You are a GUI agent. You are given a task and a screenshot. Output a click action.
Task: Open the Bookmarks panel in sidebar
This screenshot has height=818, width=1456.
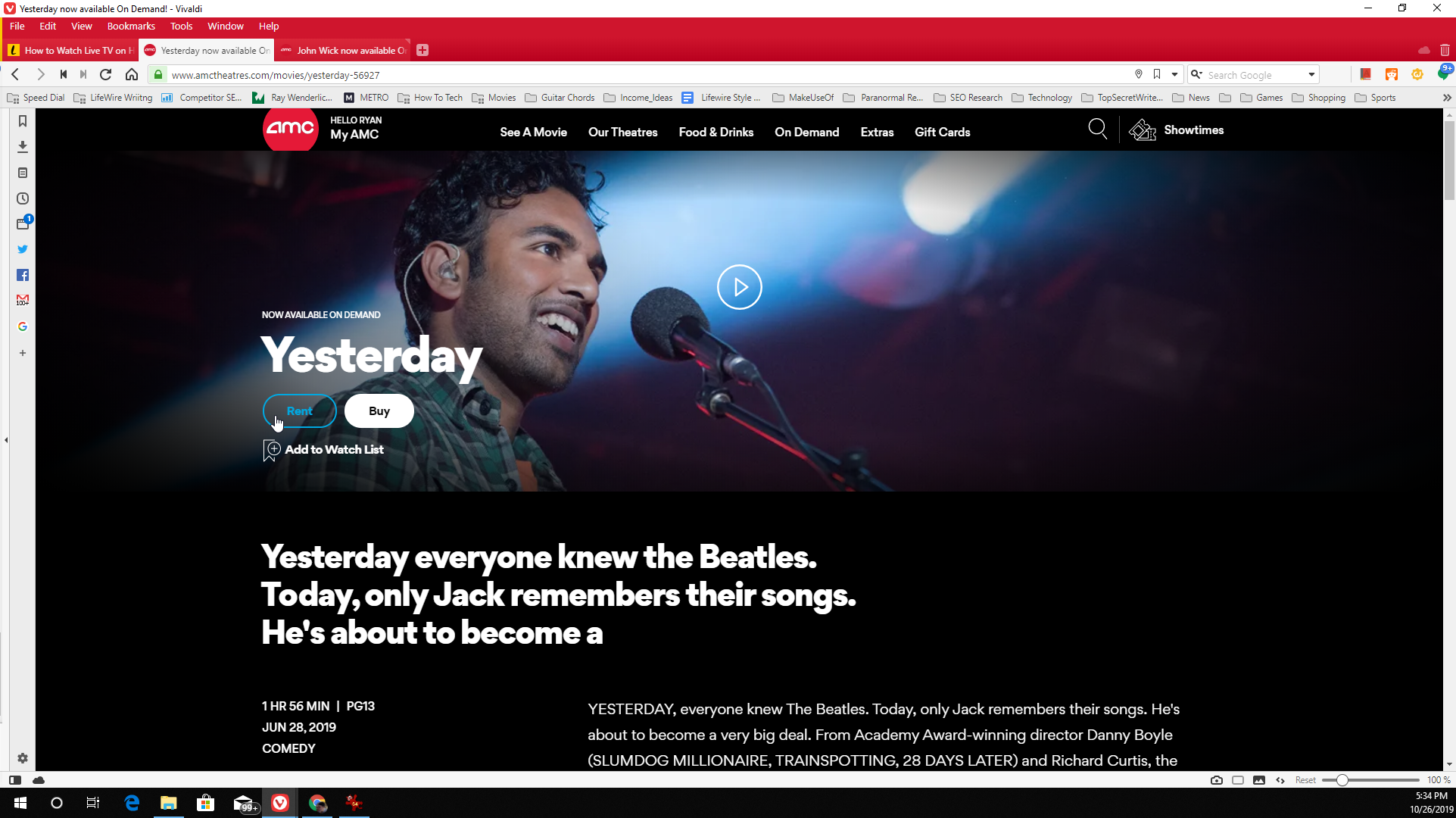tap(23, 121)
